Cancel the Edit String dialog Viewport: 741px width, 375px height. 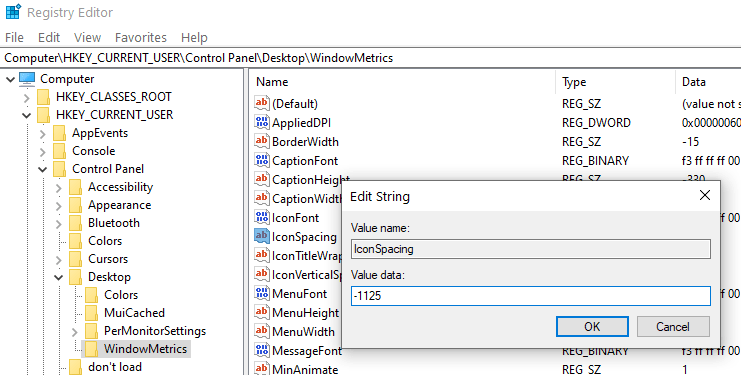673,326
